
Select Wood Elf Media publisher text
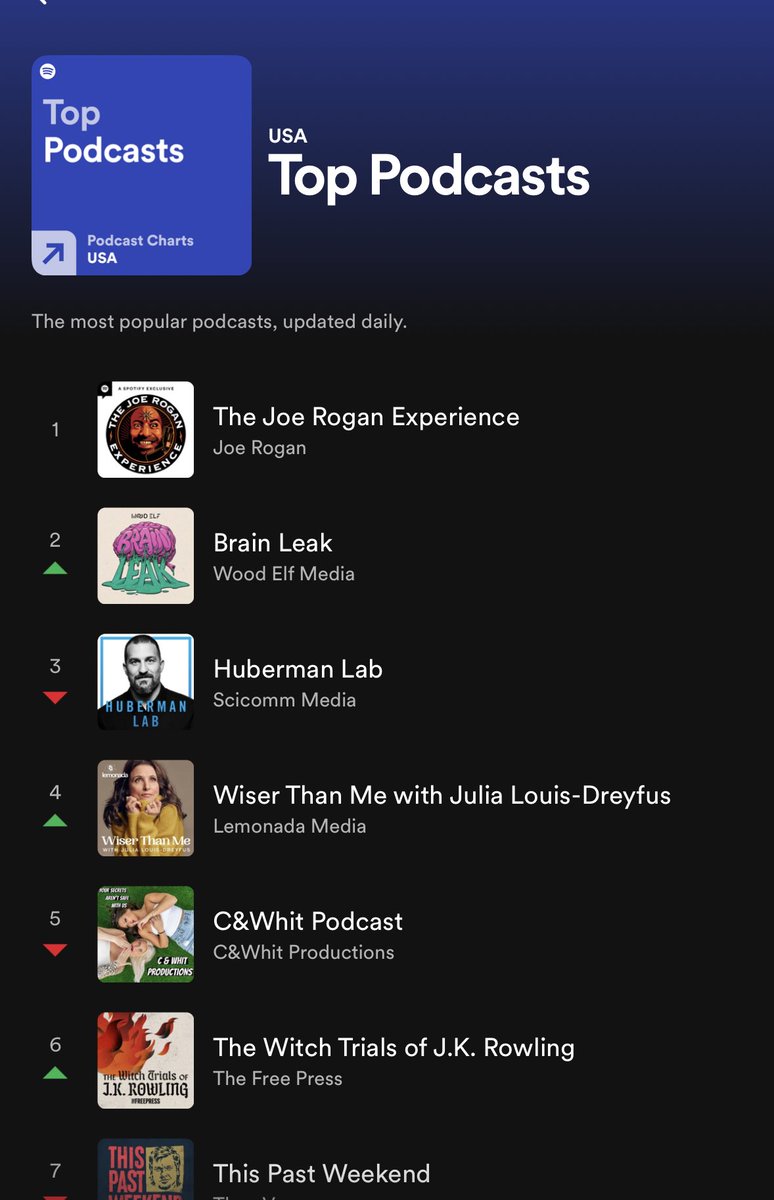284,574
